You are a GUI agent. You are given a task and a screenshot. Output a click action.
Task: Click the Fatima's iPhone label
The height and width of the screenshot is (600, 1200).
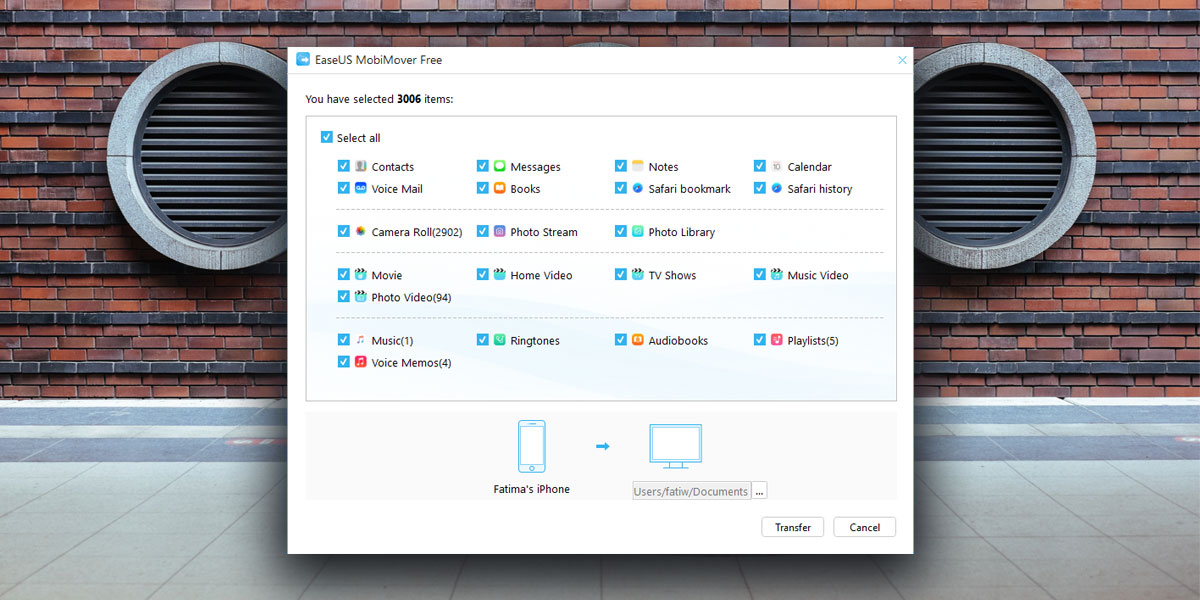point(531,489)
